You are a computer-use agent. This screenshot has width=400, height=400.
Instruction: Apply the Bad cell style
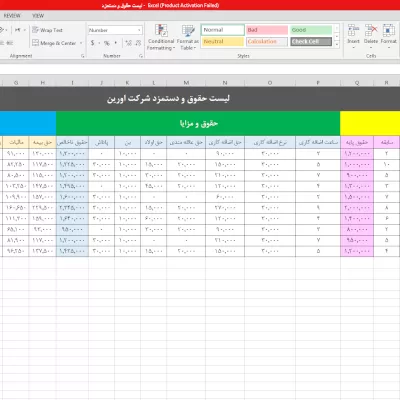[267, 30]
